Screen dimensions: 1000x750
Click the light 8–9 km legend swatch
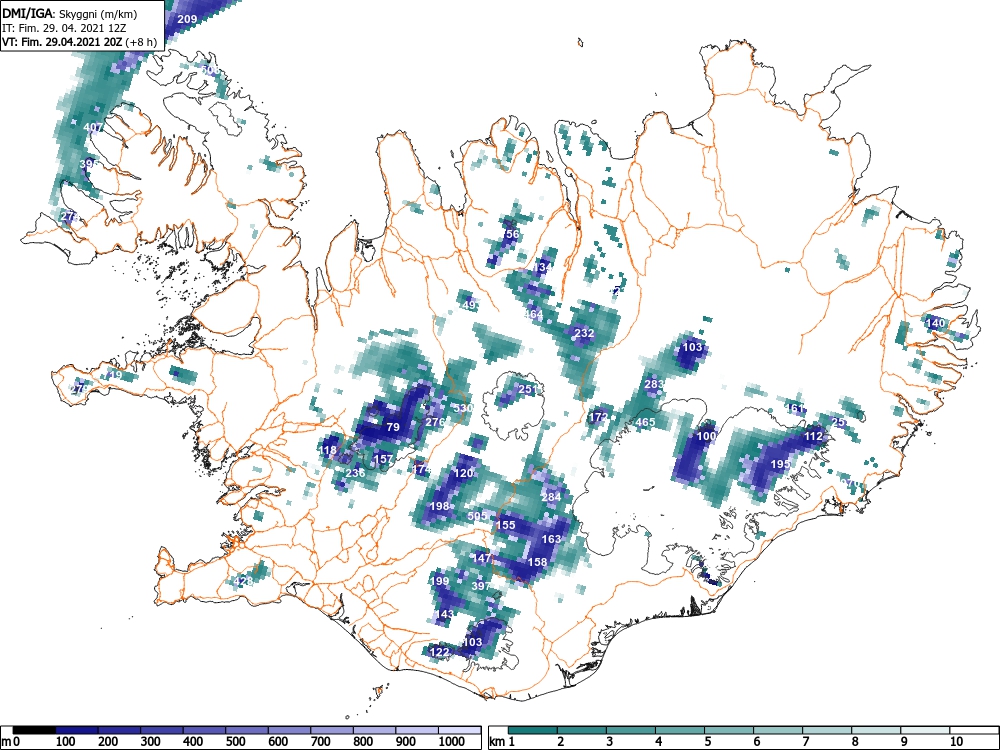pyautogui.click(x=876, y=730)
